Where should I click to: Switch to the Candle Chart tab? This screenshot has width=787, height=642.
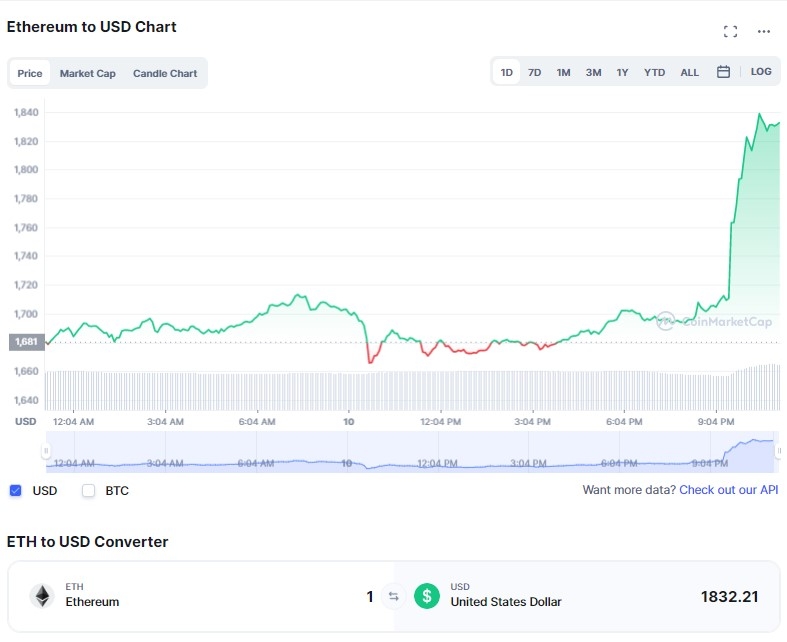click(165, 73)
